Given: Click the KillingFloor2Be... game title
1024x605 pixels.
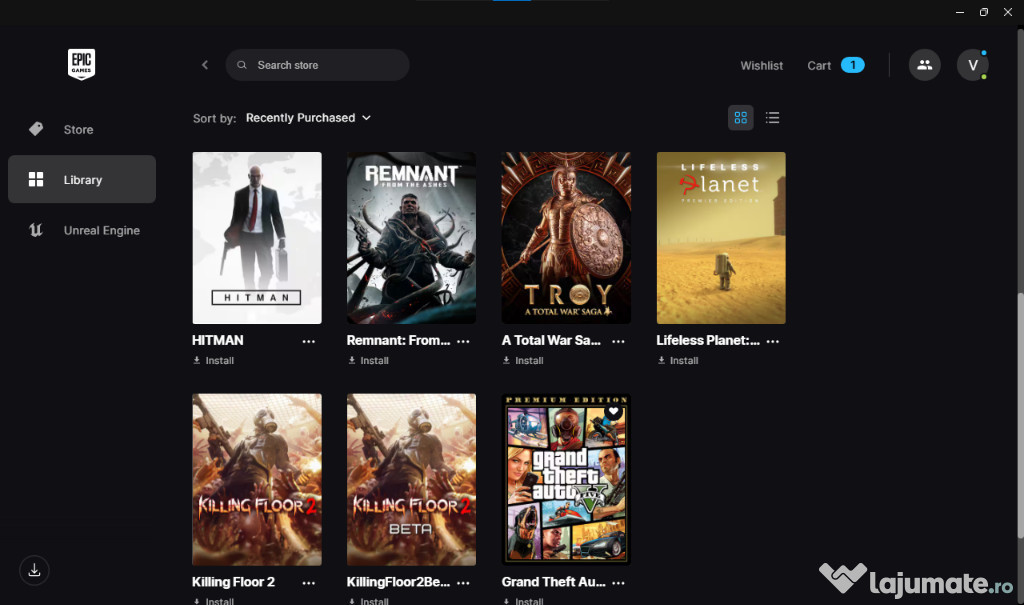Looking at the screenshot, I should pos(398,582).
